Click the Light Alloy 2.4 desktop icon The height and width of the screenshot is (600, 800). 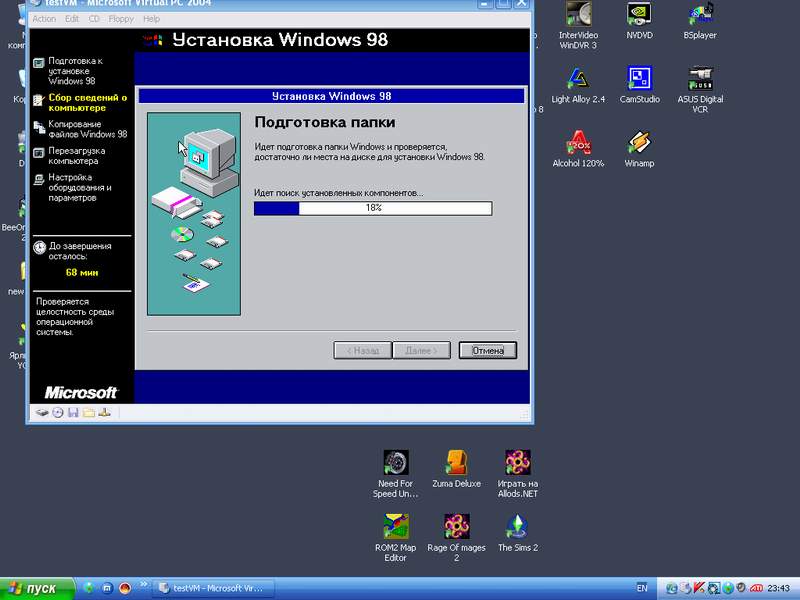tap(578, 80)
